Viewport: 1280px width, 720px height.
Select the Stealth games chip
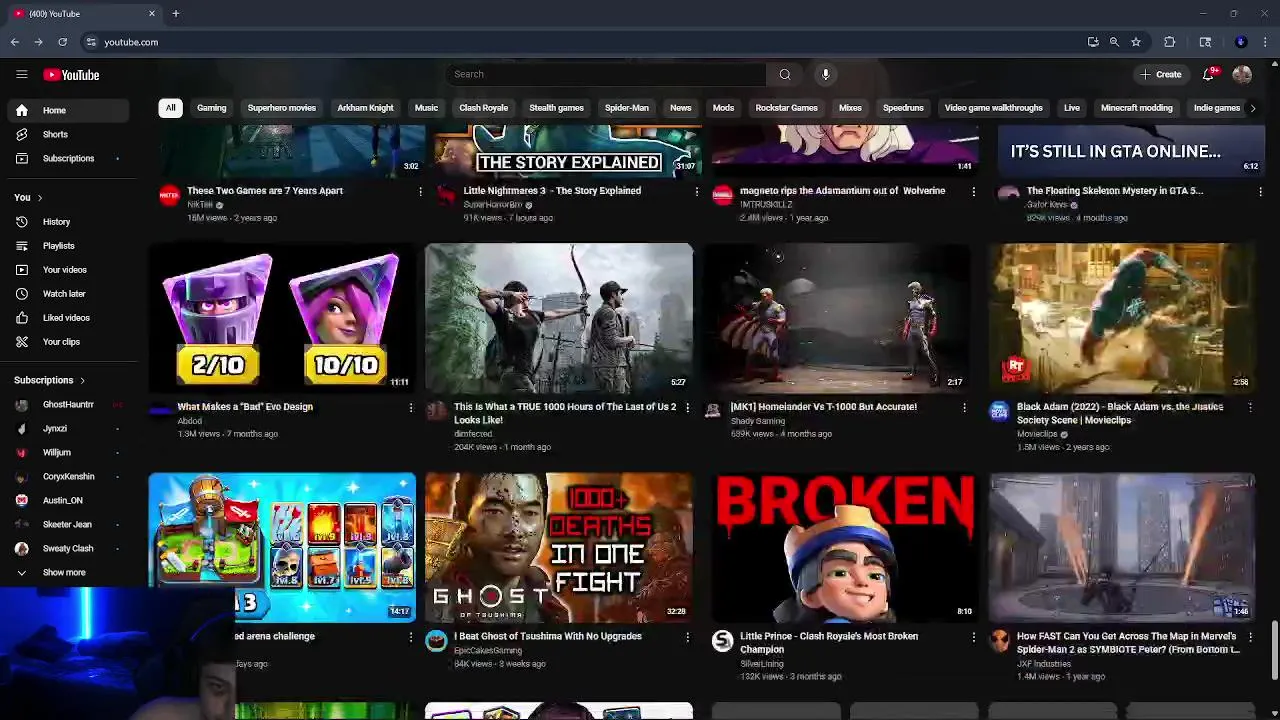point(556,108)
